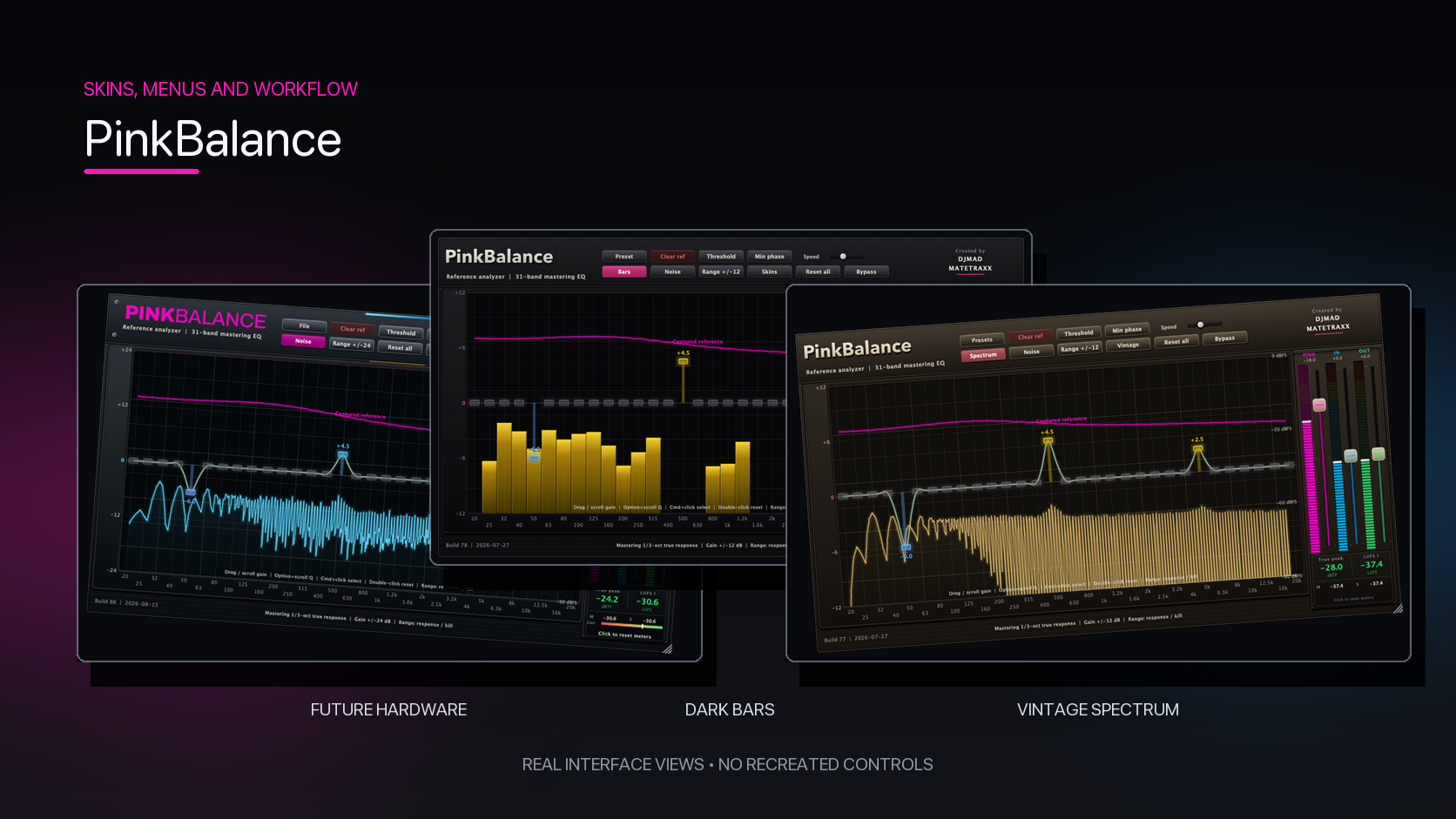
Task: Click to reset meters in Future Hardware skin
Action: click(624, 635)
